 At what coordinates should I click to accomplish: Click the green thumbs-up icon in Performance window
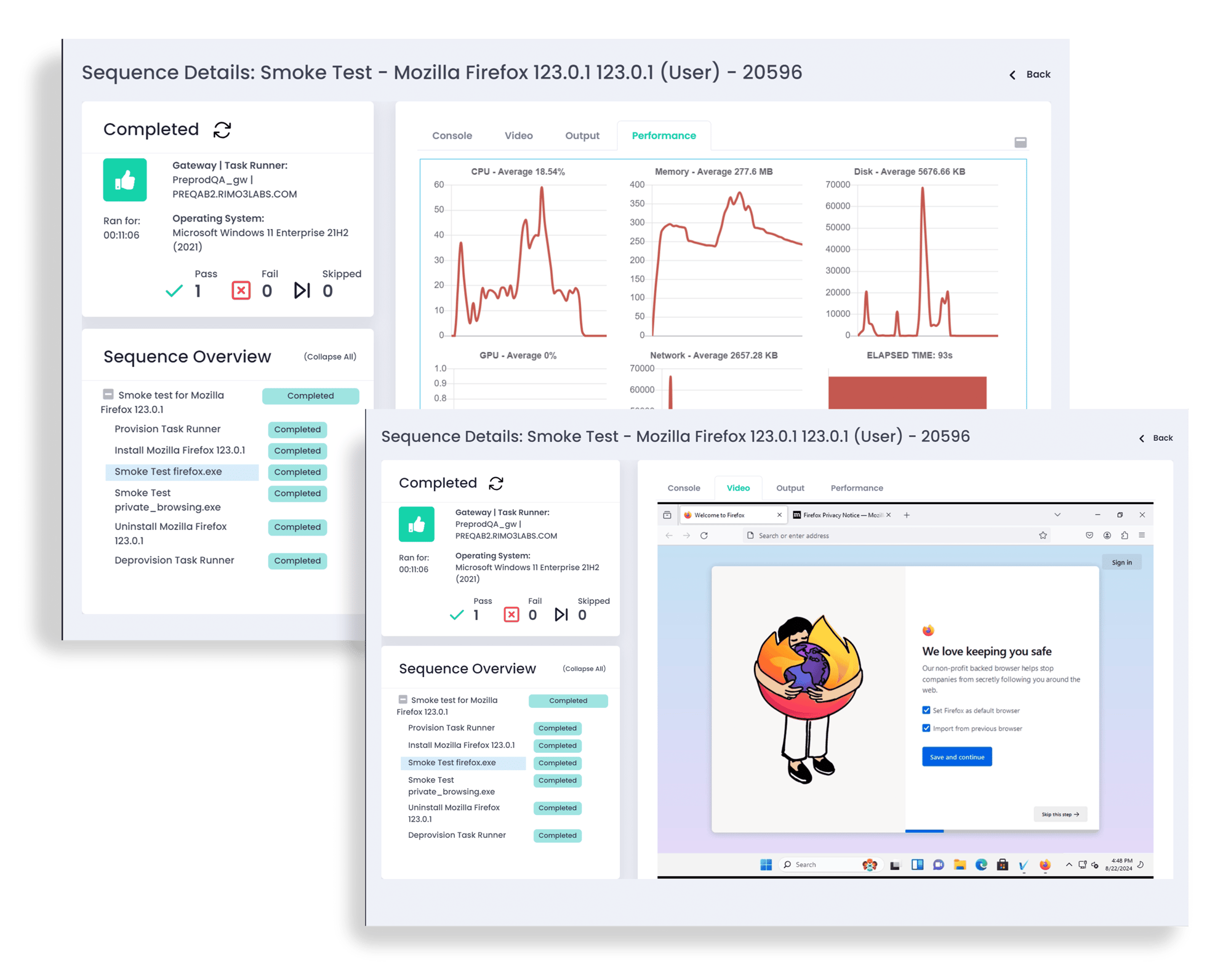(x=125, y=180)
